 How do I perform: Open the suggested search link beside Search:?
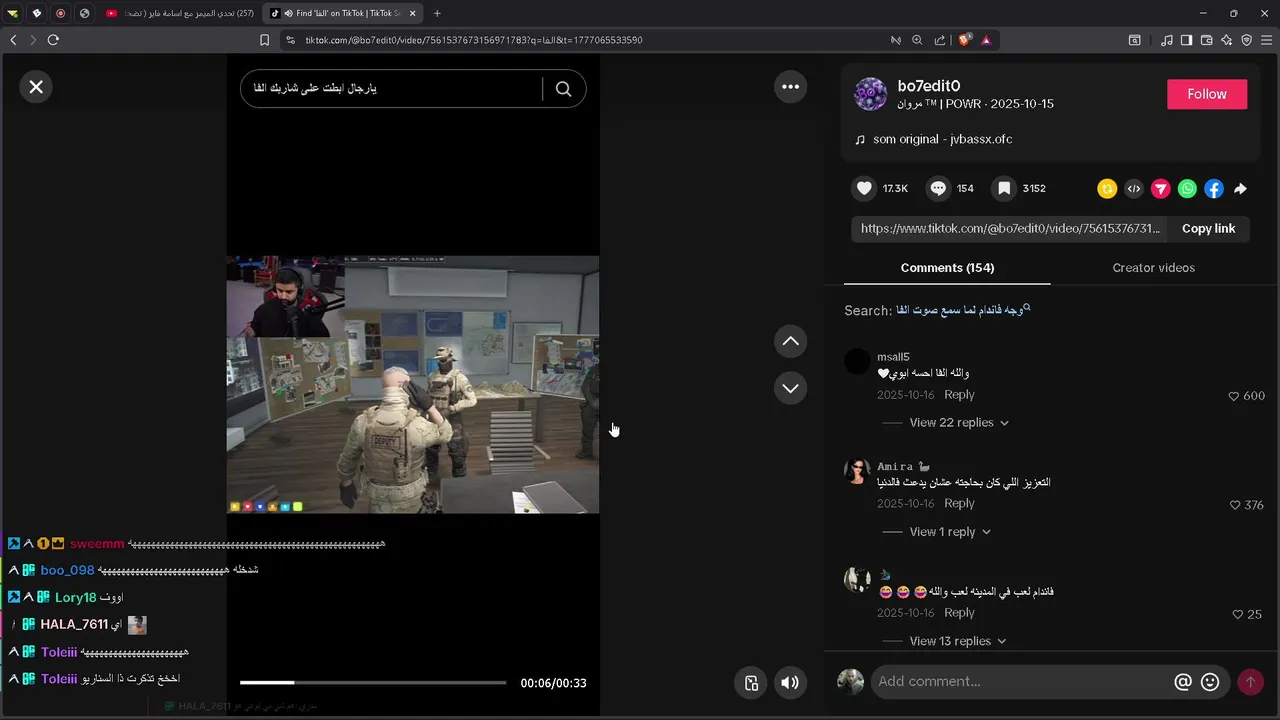(963, 310)
